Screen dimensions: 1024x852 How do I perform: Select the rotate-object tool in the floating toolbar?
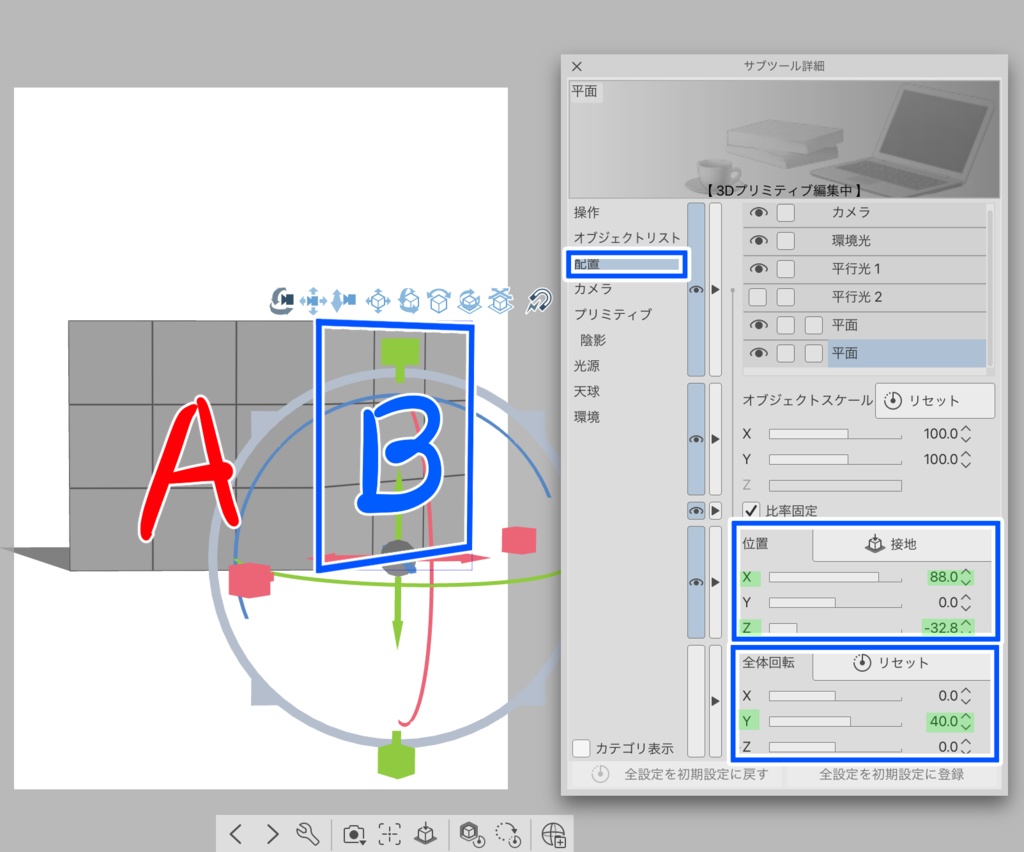pyautogui.click(x=408, y=301)
